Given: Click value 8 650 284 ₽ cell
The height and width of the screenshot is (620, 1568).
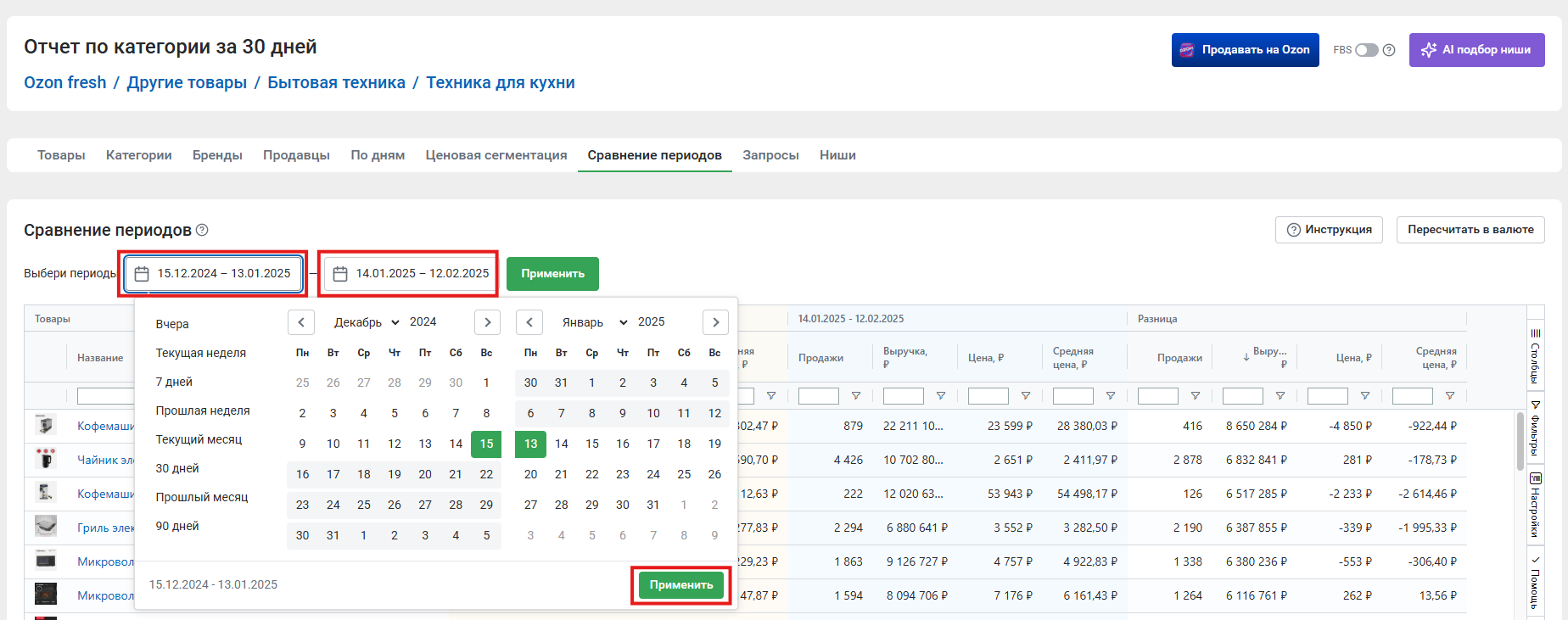Looking at the screenshot, I should 1256,426.
